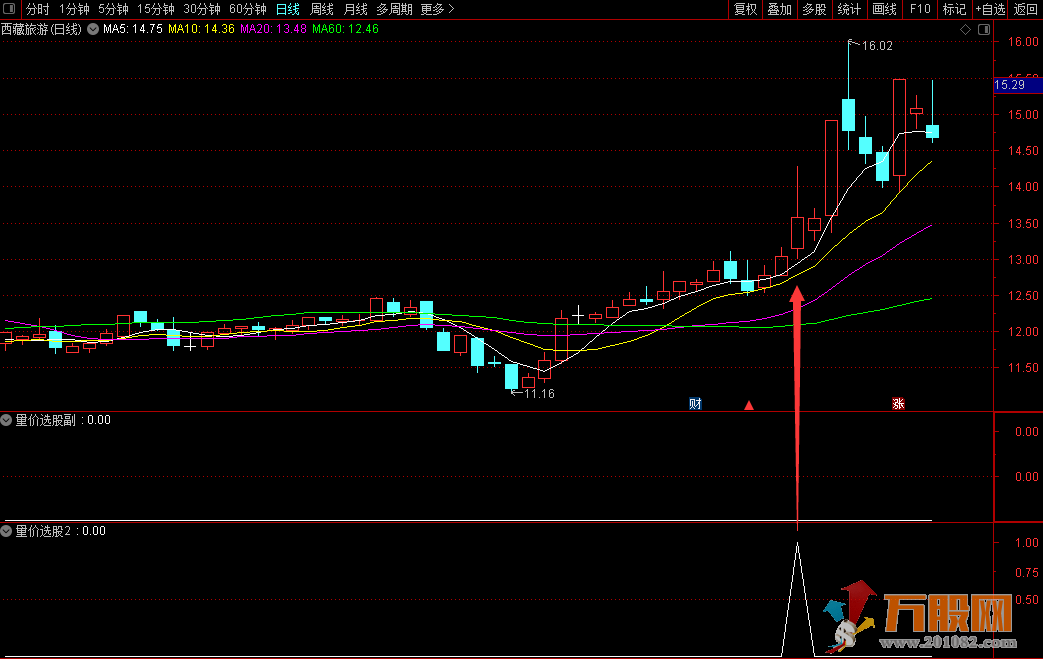Viewport: 1043px width, 659px height.
Task: Open the 量价选股2 indicator dropdown
Action: click(x=6, y=531)
